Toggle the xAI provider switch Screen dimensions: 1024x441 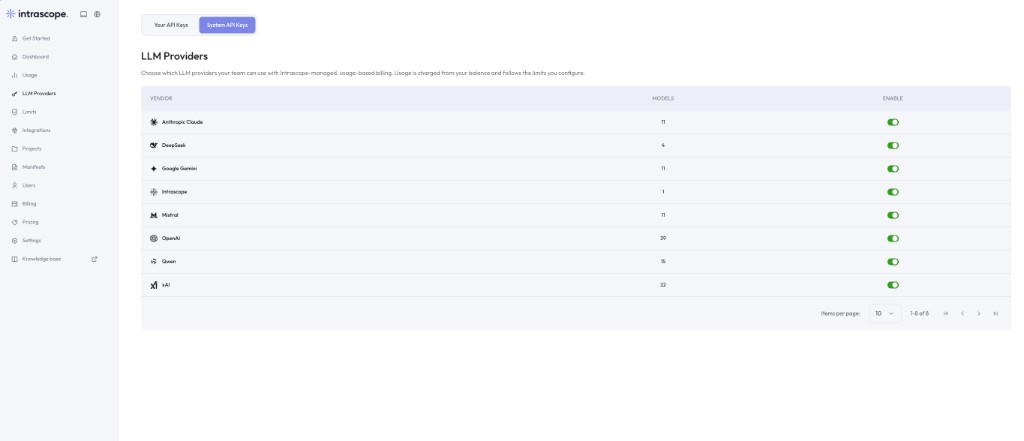coord(893,285)
